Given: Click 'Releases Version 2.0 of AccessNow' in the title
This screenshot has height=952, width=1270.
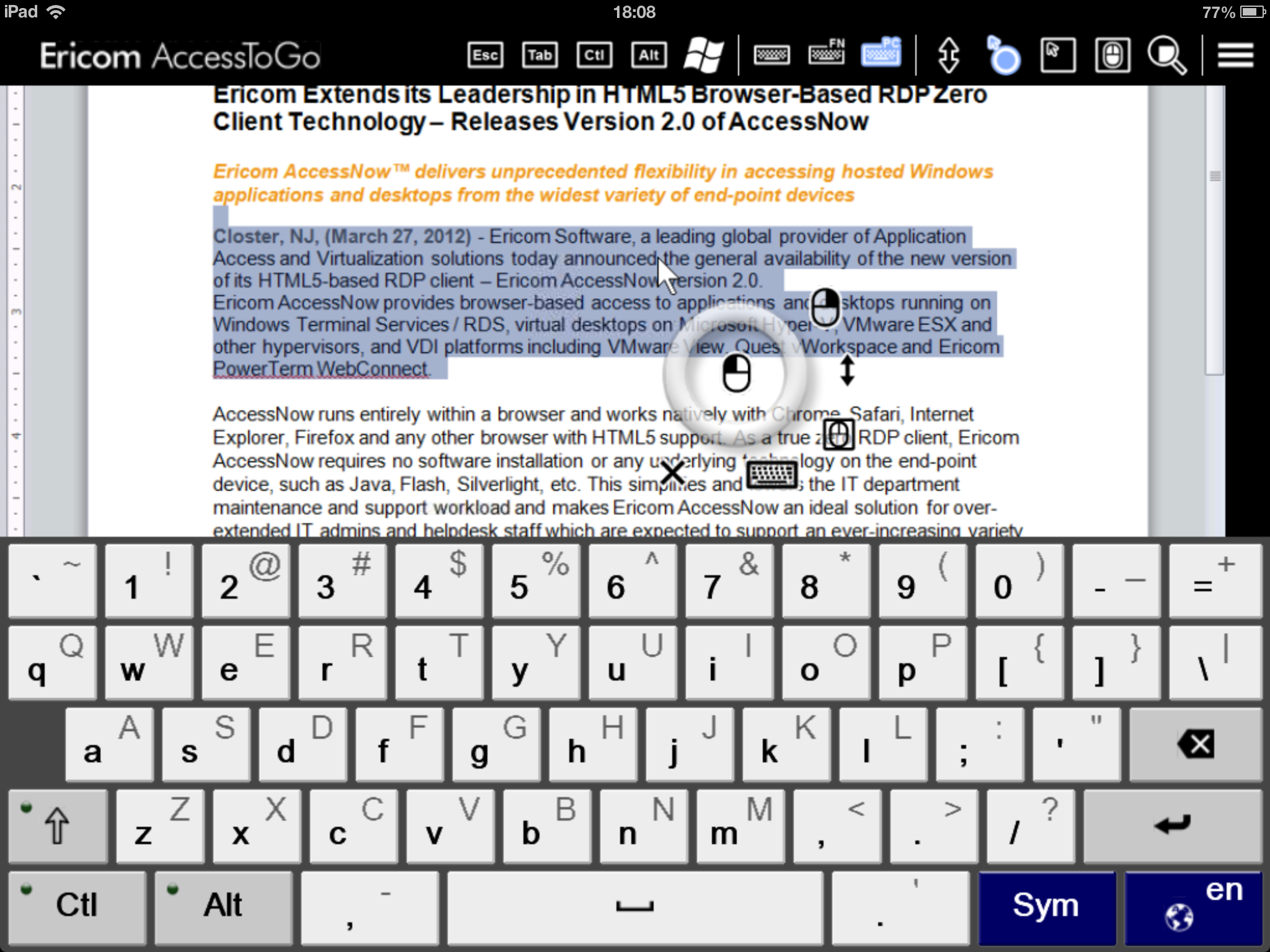Looking at the screenshot, I should tap(659, 121).
